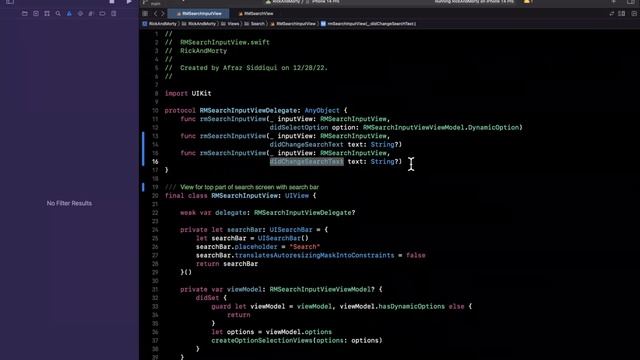Screen dimensions: 640x360
Task: Open the Breakpoint navigator
Action: 102,13
